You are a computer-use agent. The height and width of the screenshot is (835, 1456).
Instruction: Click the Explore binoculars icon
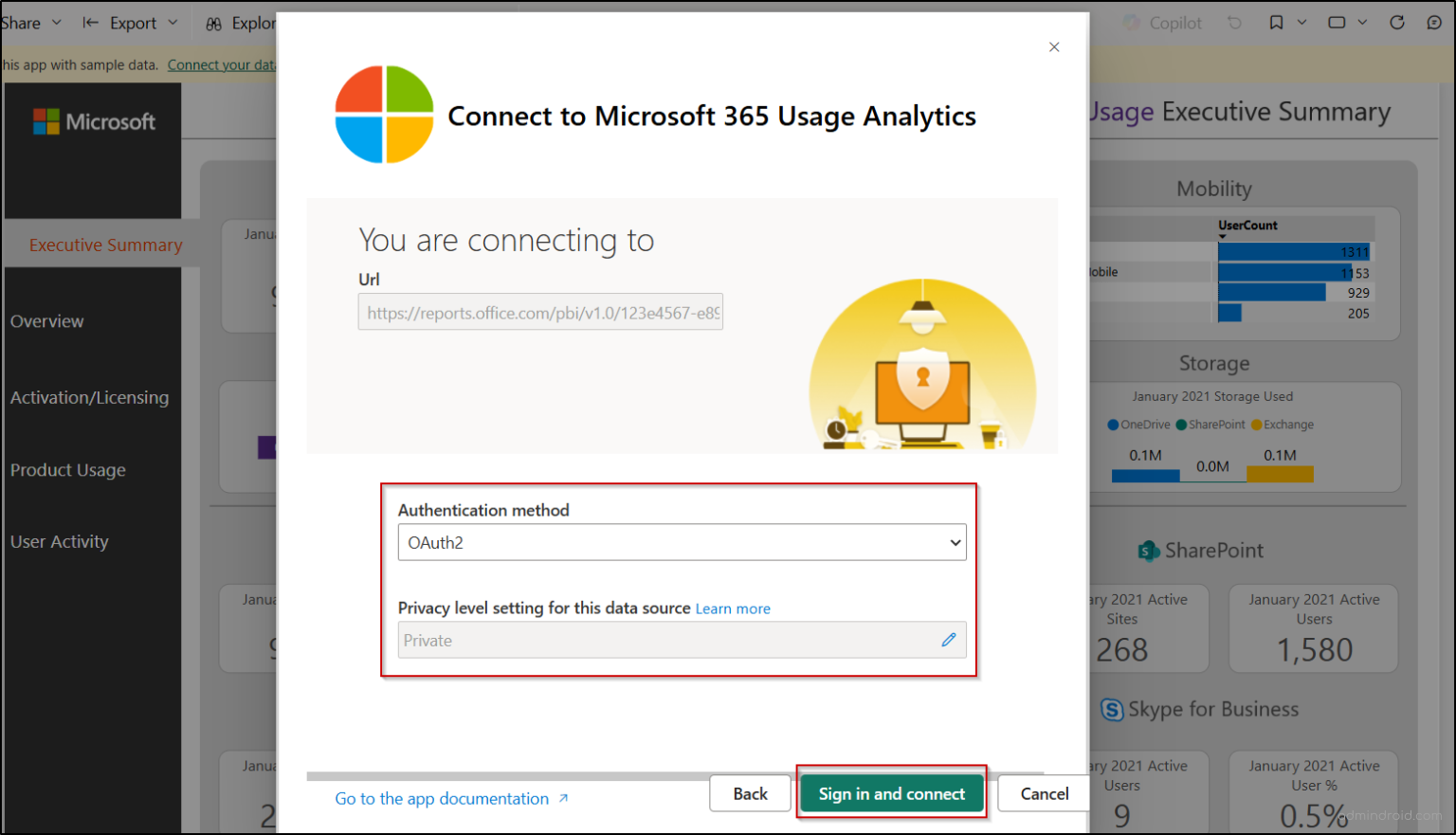[213, 22]
